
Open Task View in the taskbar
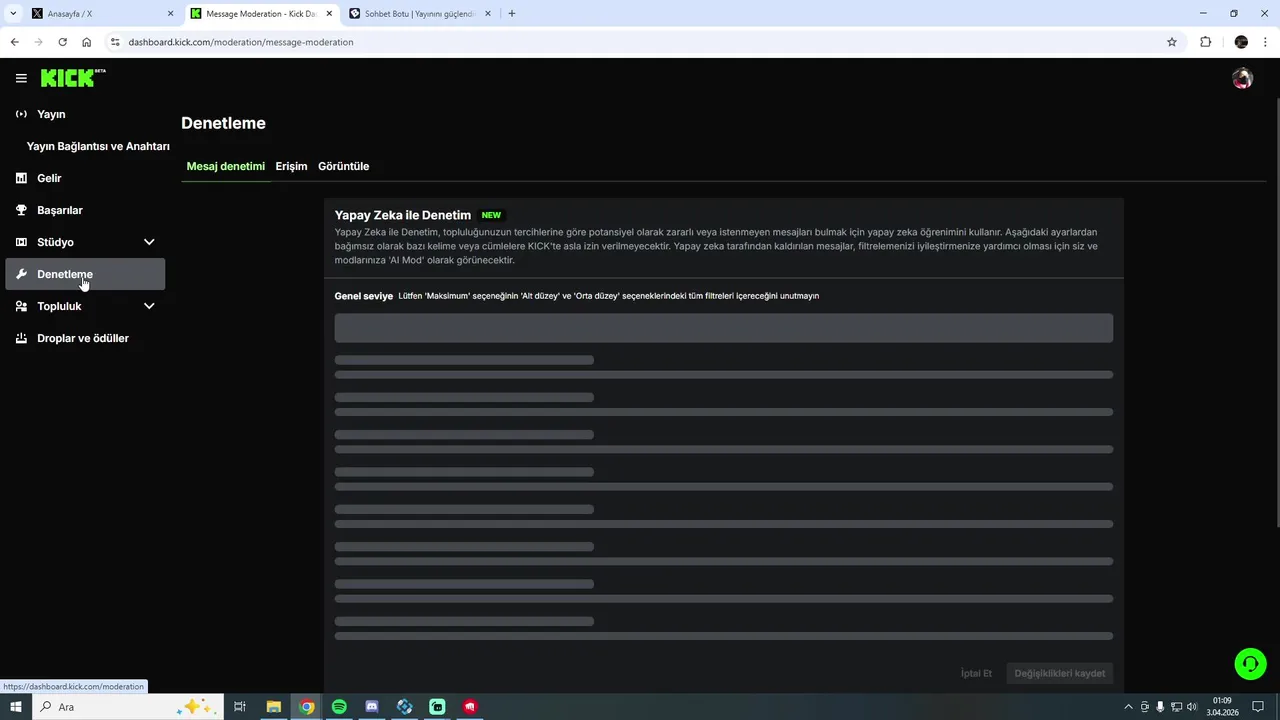tap(240, 707)
